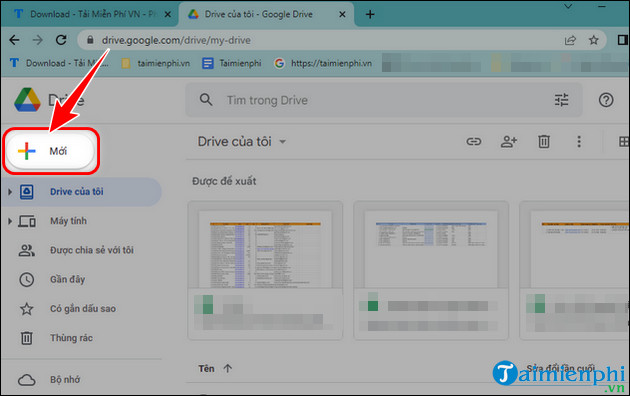The image size is (630, 396).
Task: Click the Google Drive logo
Action: 27,100
